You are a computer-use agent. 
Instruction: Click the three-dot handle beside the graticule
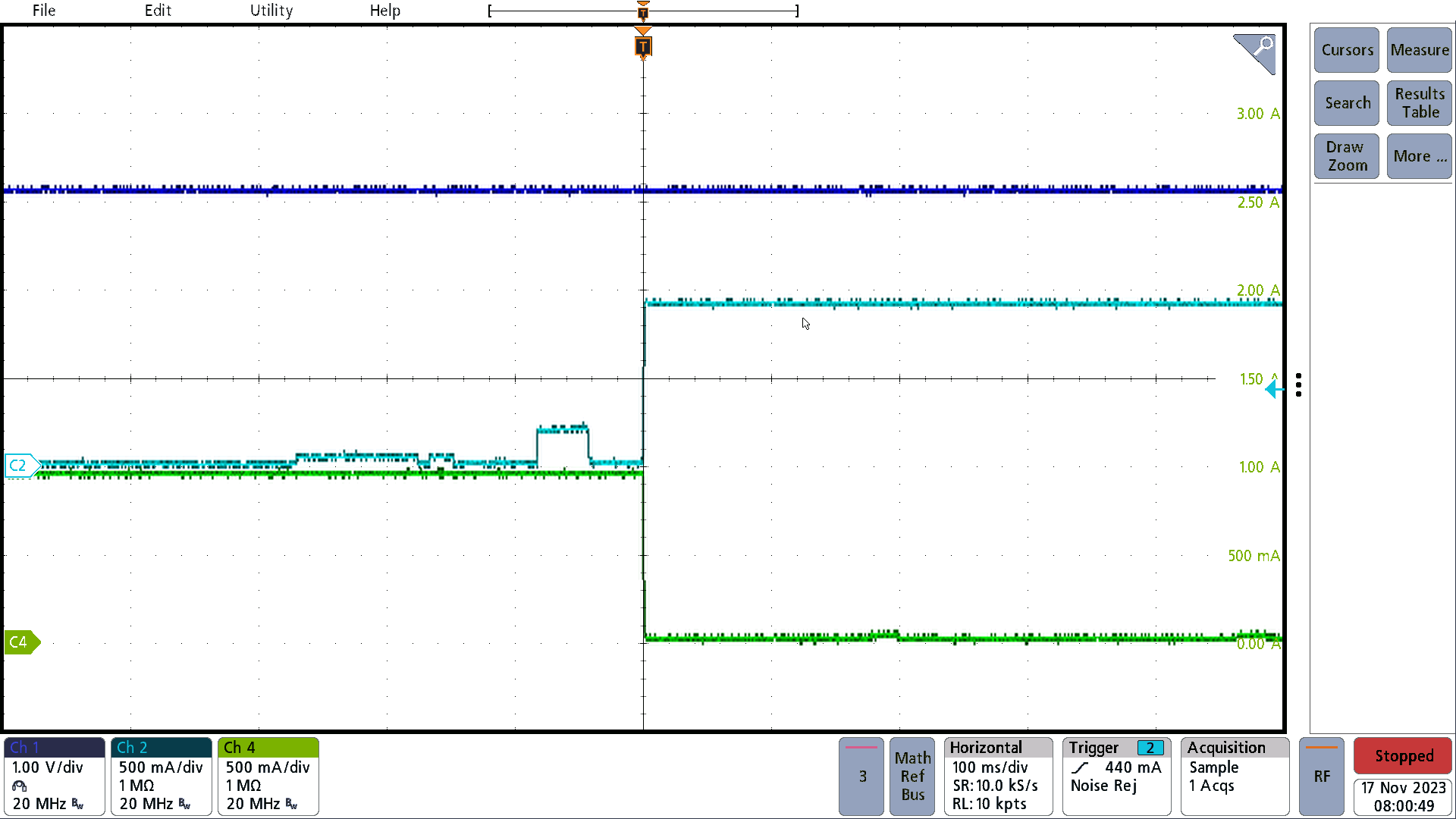pyautogui.click(x=1299, y=384)
